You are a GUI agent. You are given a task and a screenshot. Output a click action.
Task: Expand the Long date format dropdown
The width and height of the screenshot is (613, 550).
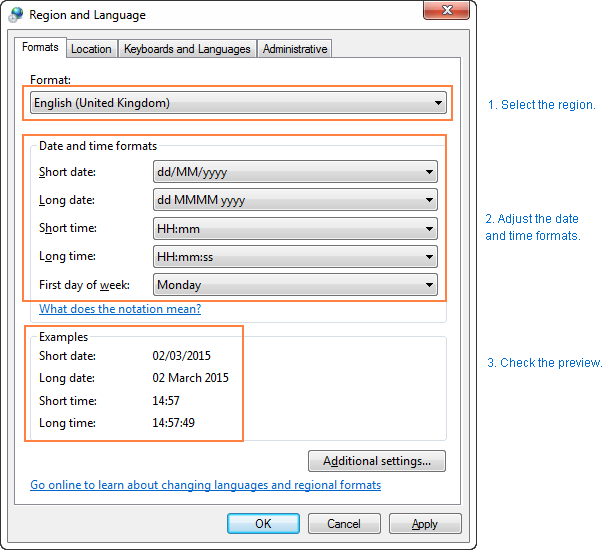(296, 200)
